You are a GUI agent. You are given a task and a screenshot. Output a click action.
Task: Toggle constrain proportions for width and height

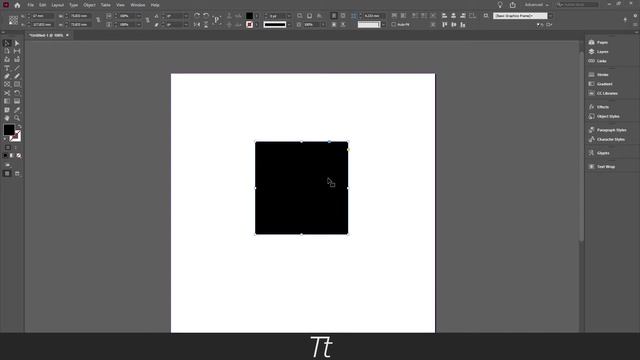tap(98, 20)
